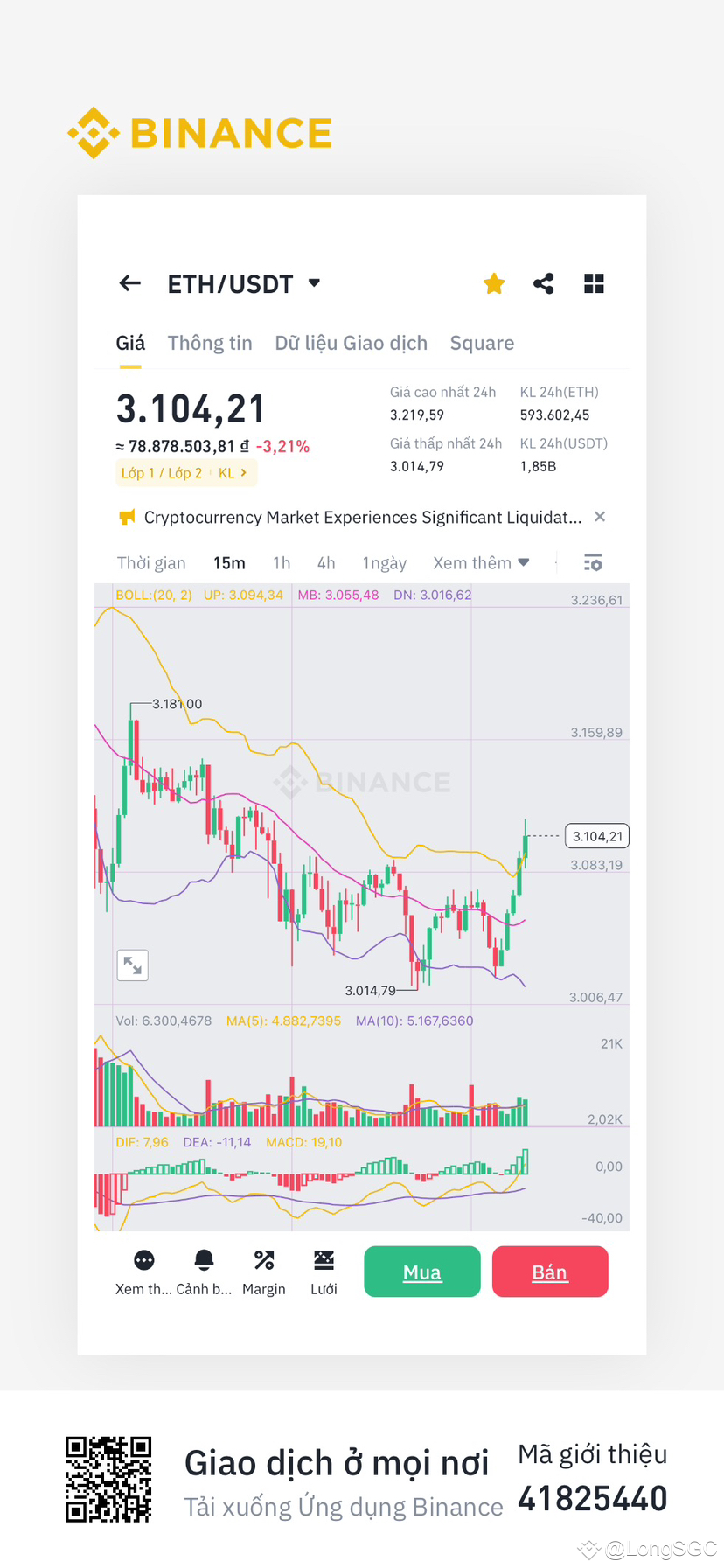Select the 1ngày timeframe
This screenshot has height=1568, width=724.
[384, 562]
